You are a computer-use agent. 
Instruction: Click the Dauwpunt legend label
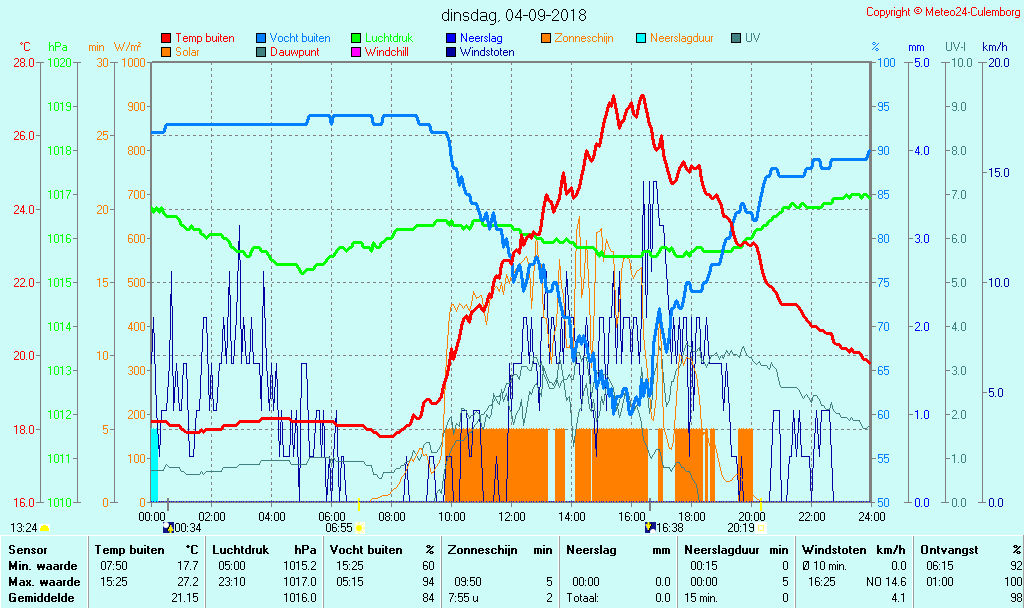pyautogui.click(x=294, y=52)
